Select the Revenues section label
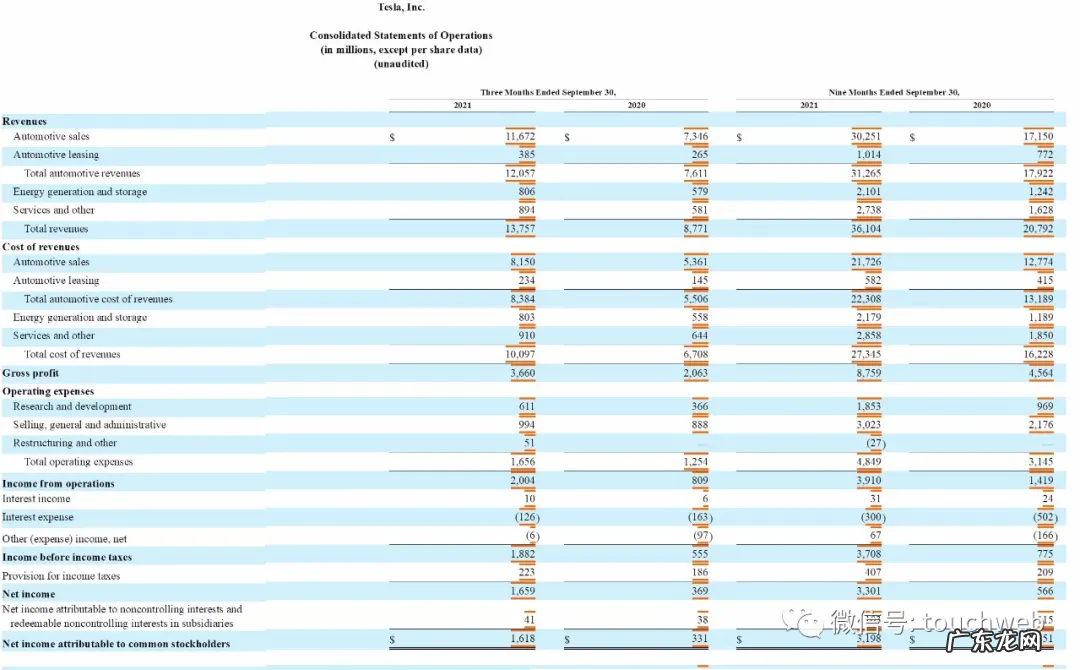This screenshot has width=1080, height=670. [x=25, y=121]
